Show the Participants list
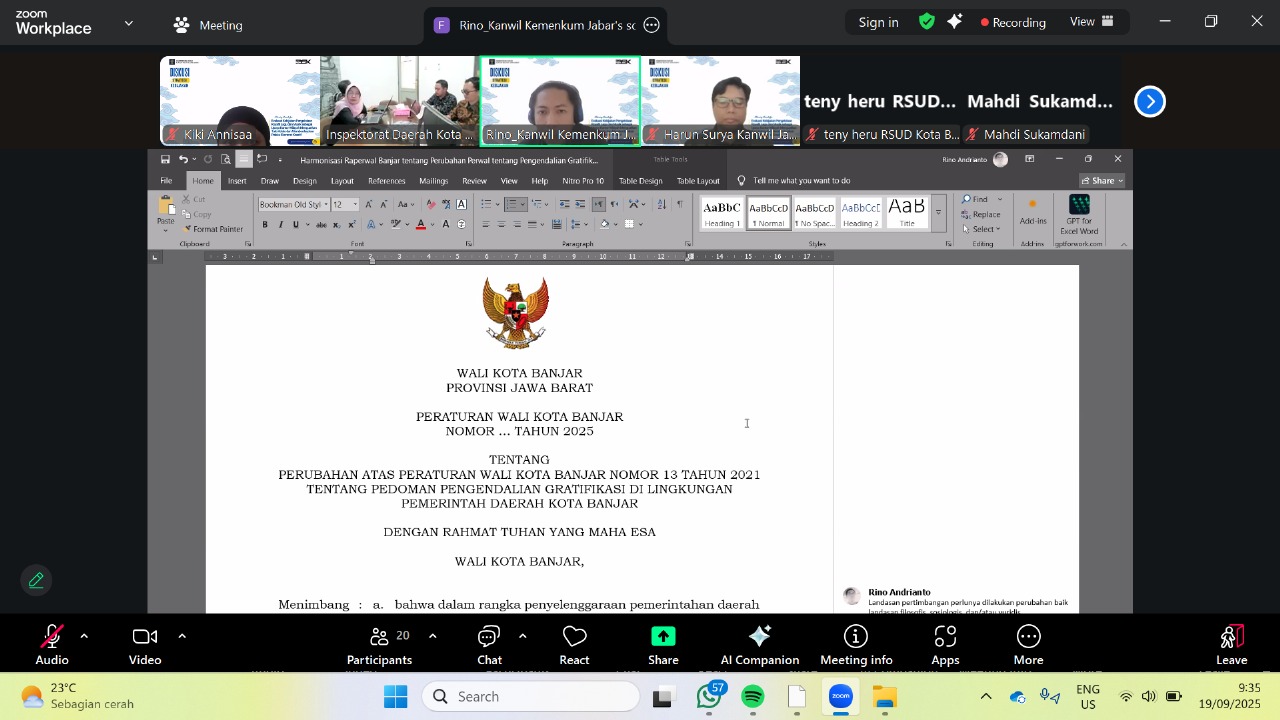 point(379,645)
